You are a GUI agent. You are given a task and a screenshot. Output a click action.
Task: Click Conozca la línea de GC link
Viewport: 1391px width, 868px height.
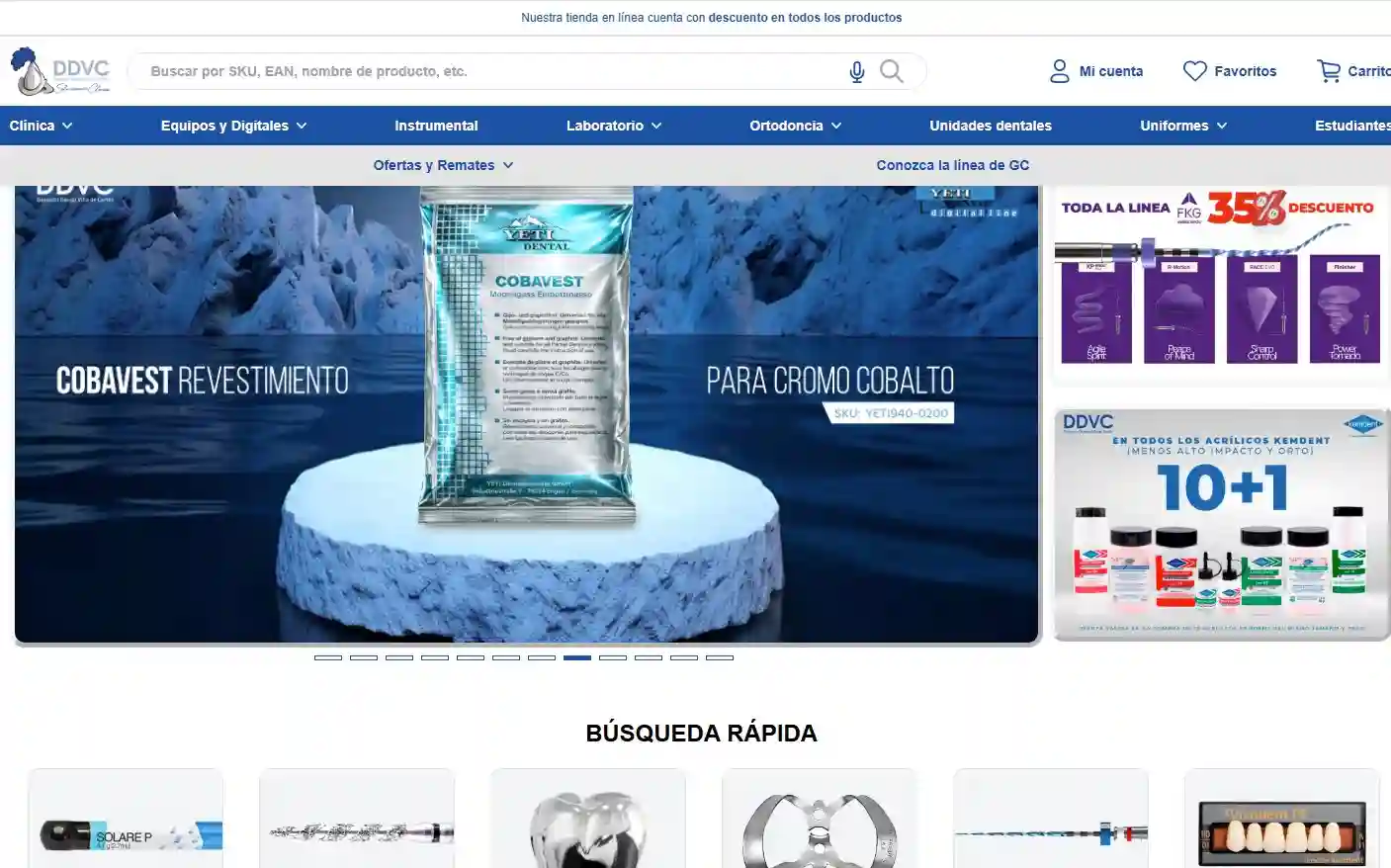(x=952, y=165)
